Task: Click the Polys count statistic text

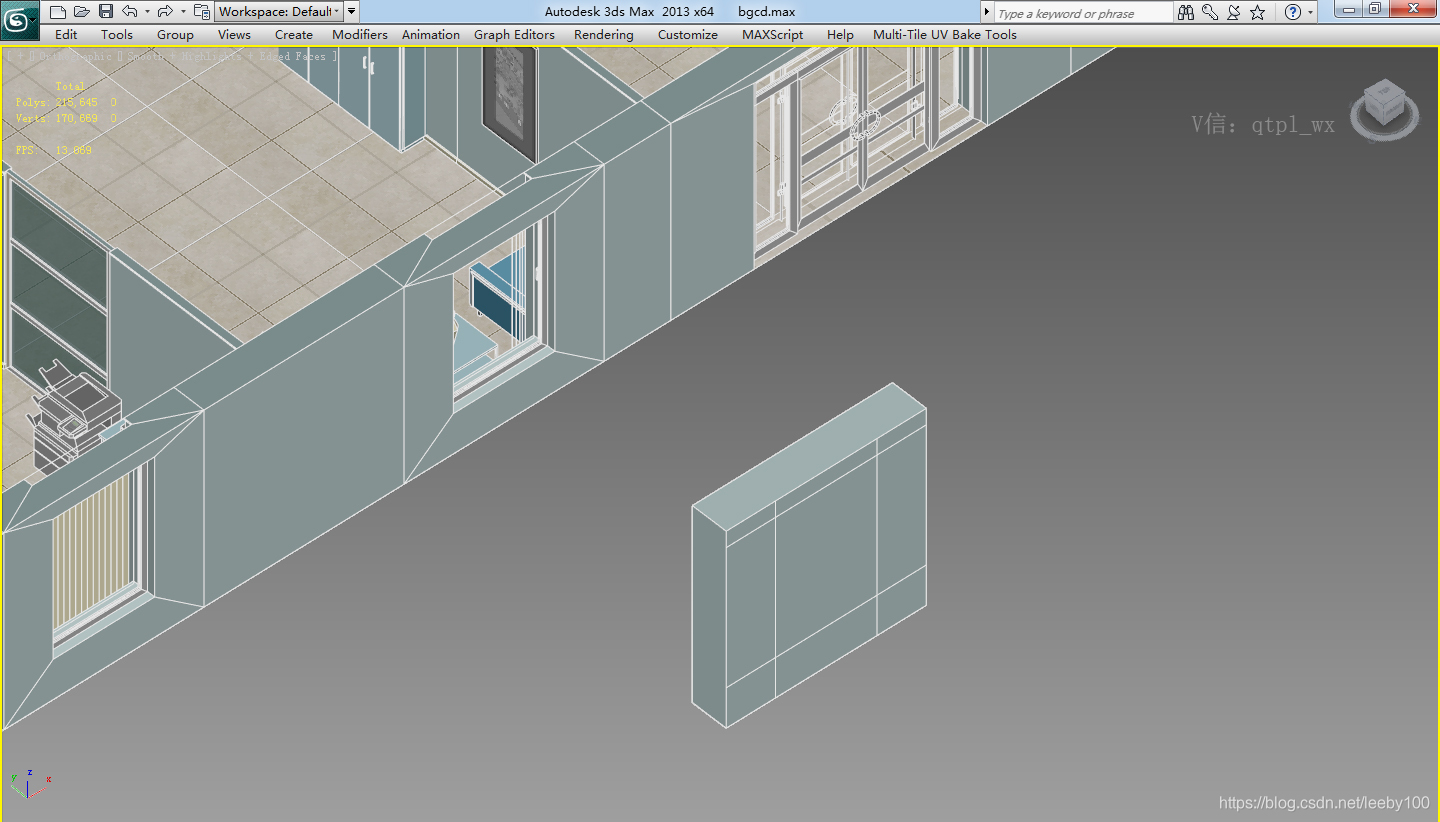Action: [65, 102]
